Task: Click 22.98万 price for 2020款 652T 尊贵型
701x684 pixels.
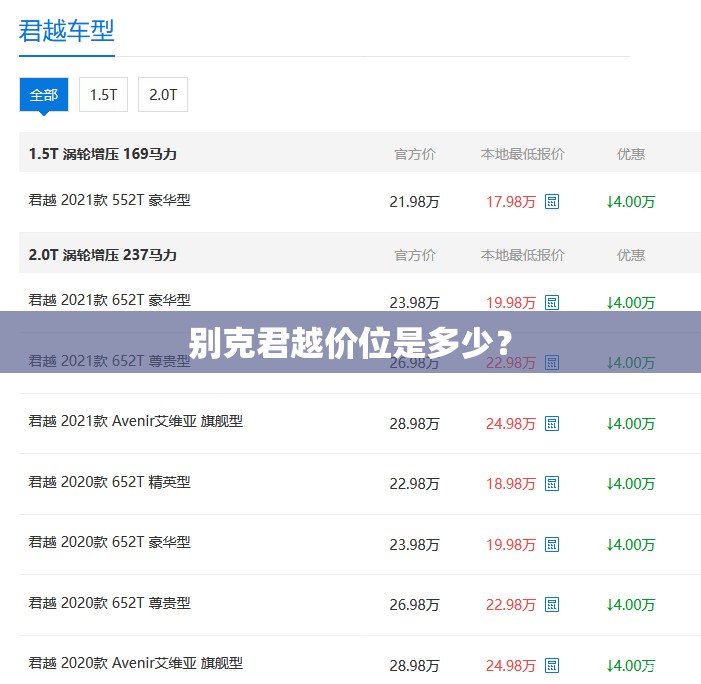Action: tap(511, 605)
